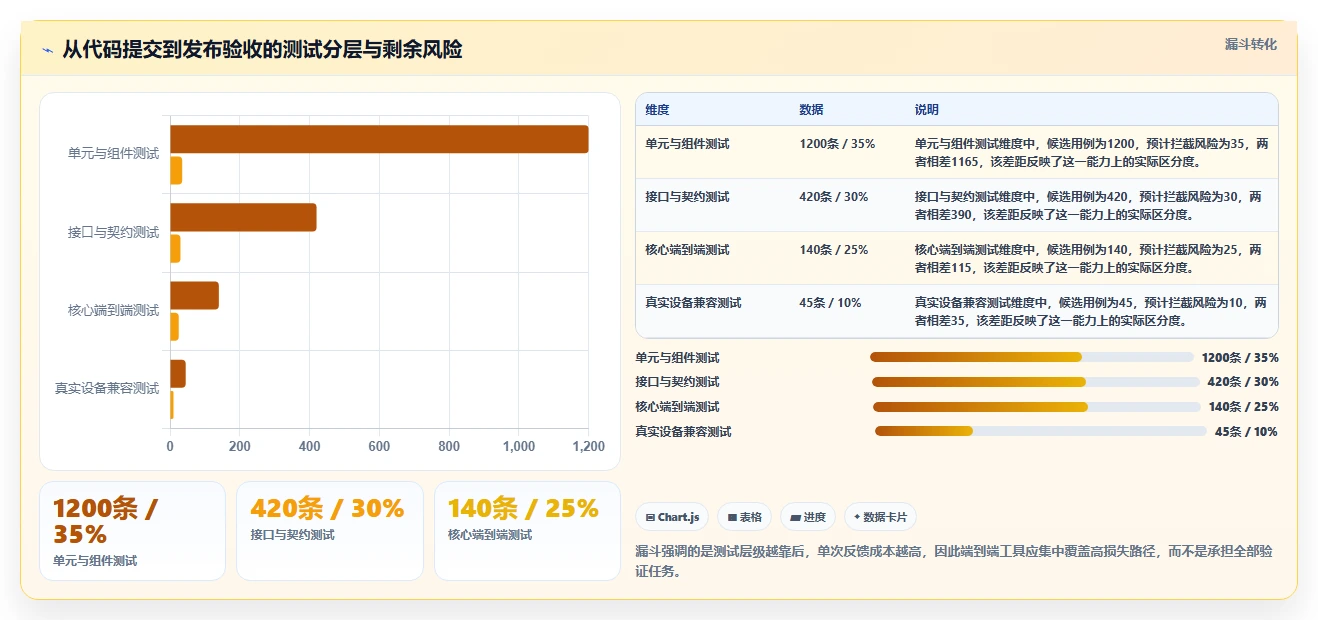Select the 表格 tag chip
Screen dimensions: 1318x620
(744, 517)
